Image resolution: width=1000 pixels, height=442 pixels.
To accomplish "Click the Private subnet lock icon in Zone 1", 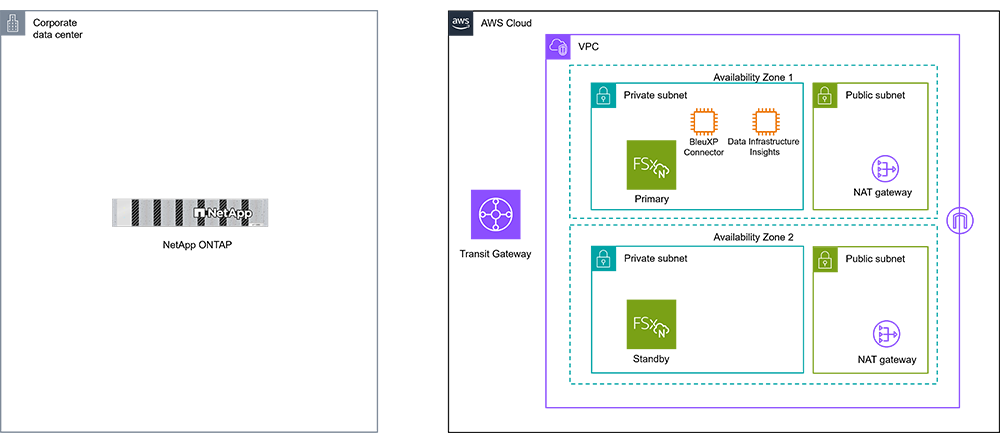I will (x=603, y=96).
